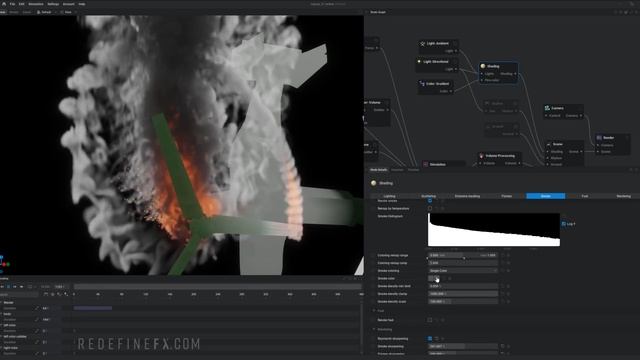640x360 pixels.
Task: Click the application logo in the top-left corner
Action: 4,4
